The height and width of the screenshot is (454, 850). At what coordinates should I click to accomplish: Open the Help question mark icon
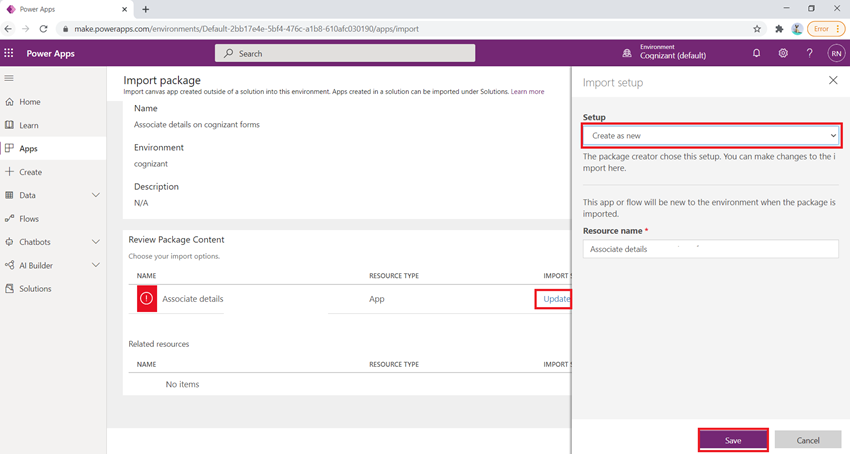(x=809, y=53)
